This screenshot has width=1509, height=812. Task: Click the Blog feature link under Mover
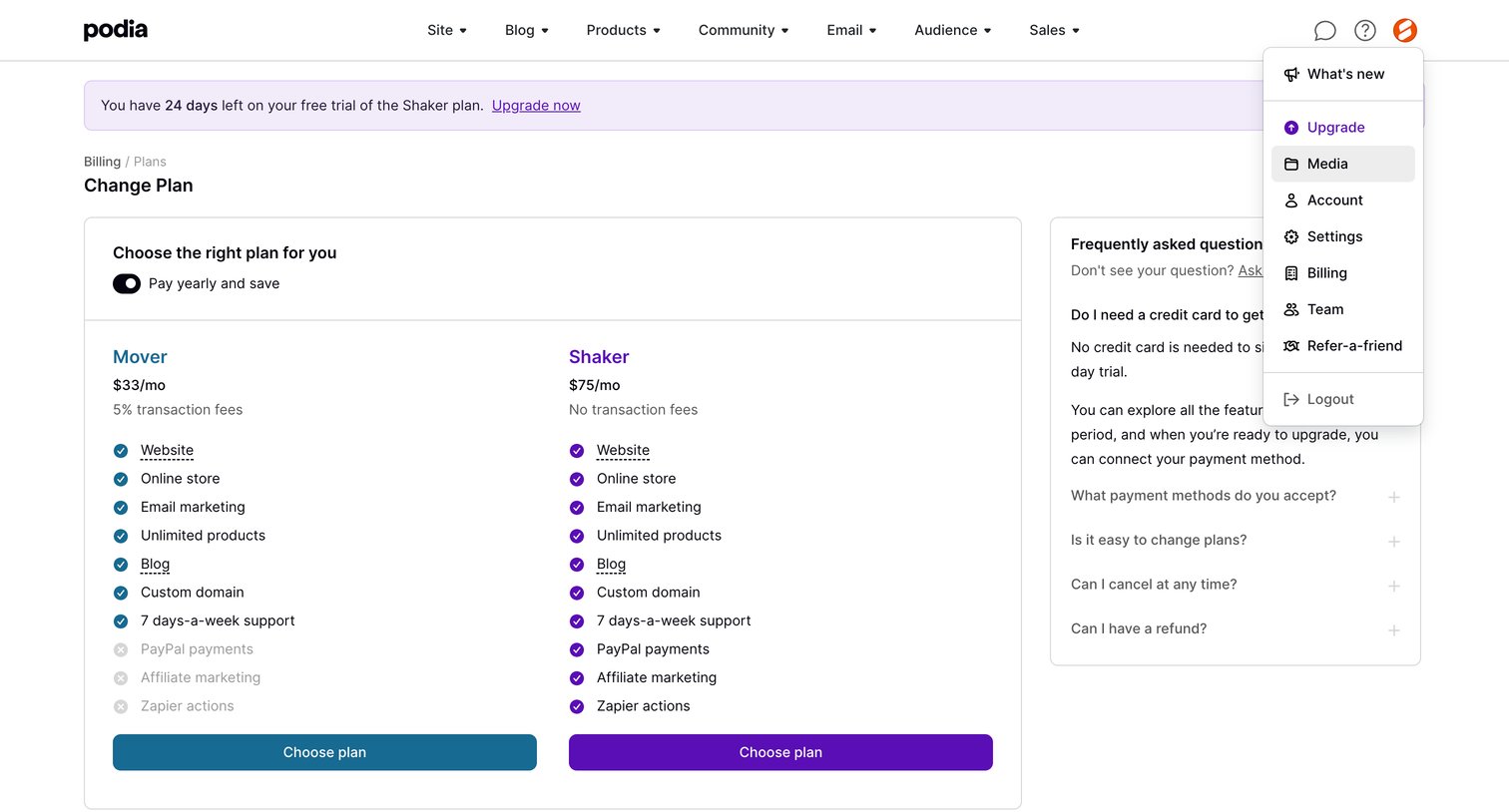click(155, 565)
